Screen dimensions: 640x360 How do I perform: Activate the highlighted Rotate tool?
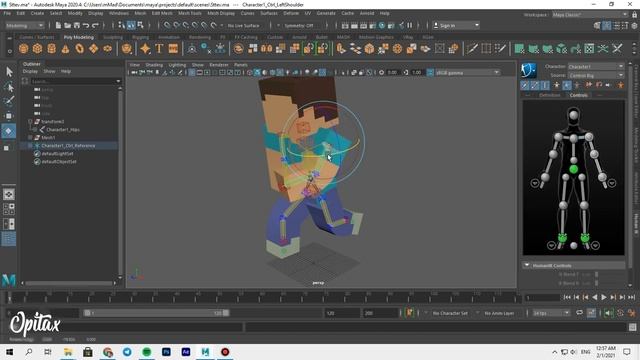[x=9, y=131]
